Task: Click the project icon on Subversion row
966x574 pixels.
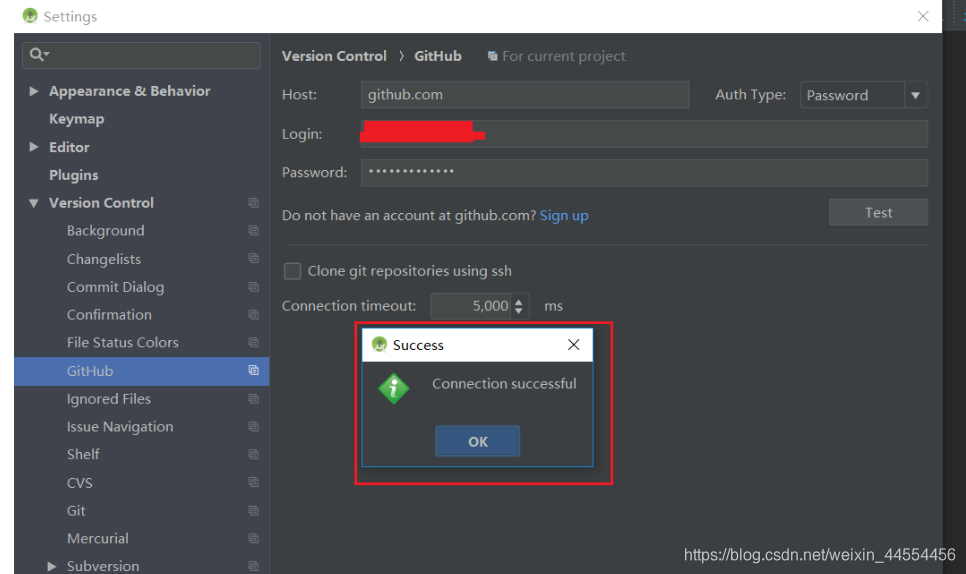Action: (253, 566)
